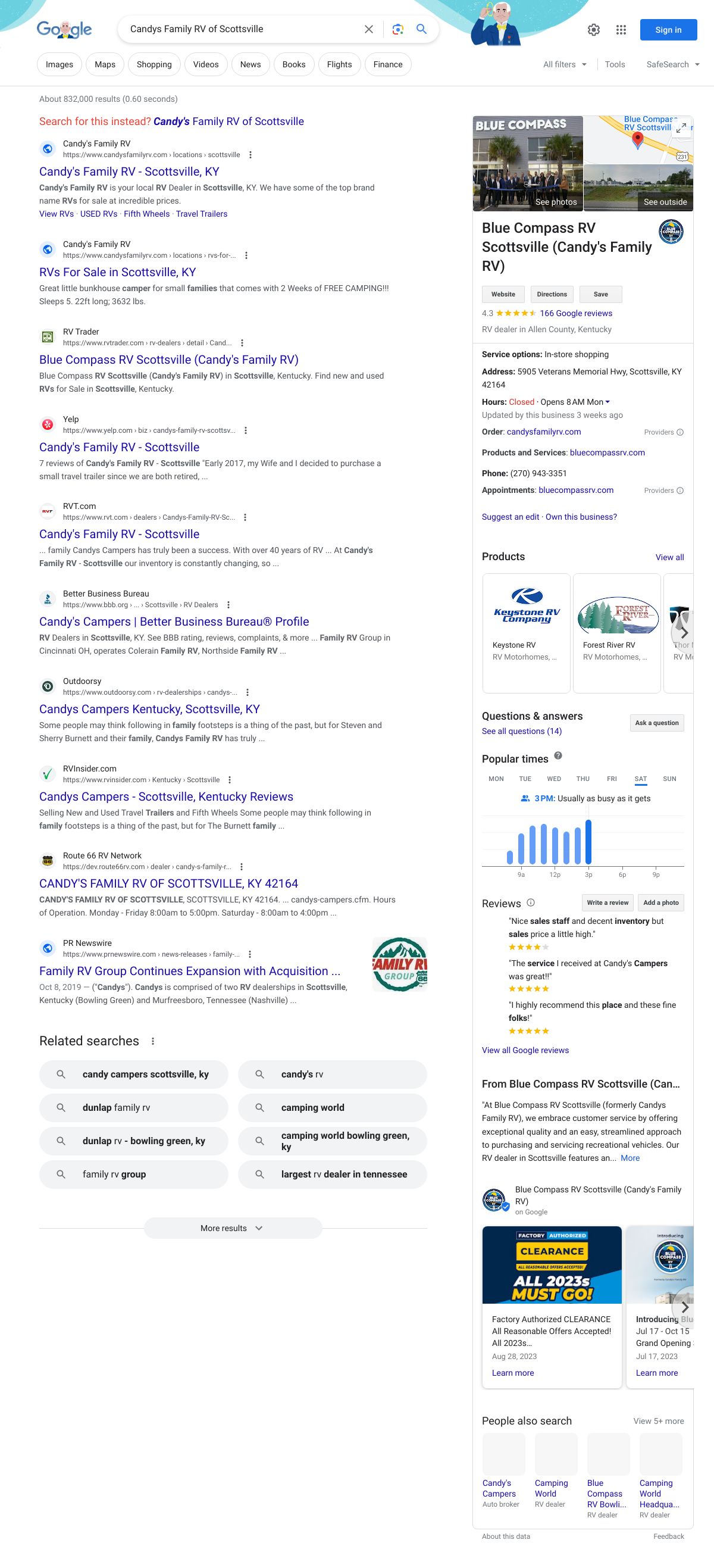Clear the search box text
714x1568 pixels.
[368, 29]
